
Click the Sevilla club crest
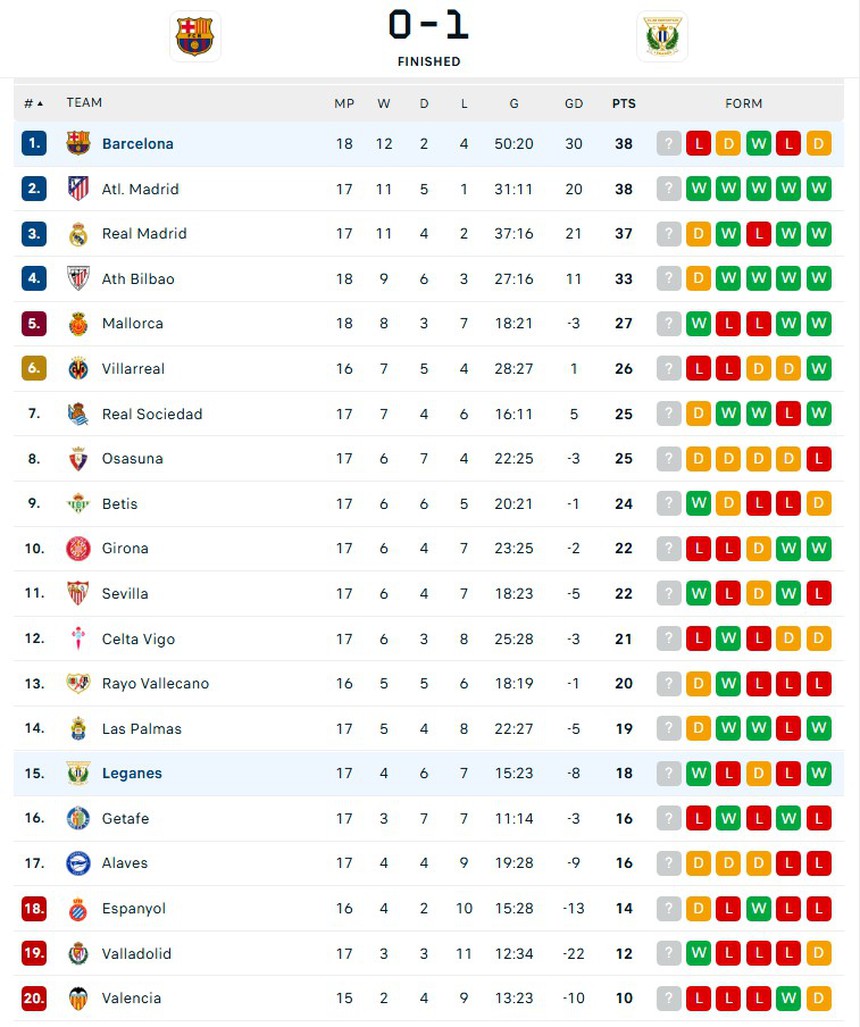tap(78, 593)
